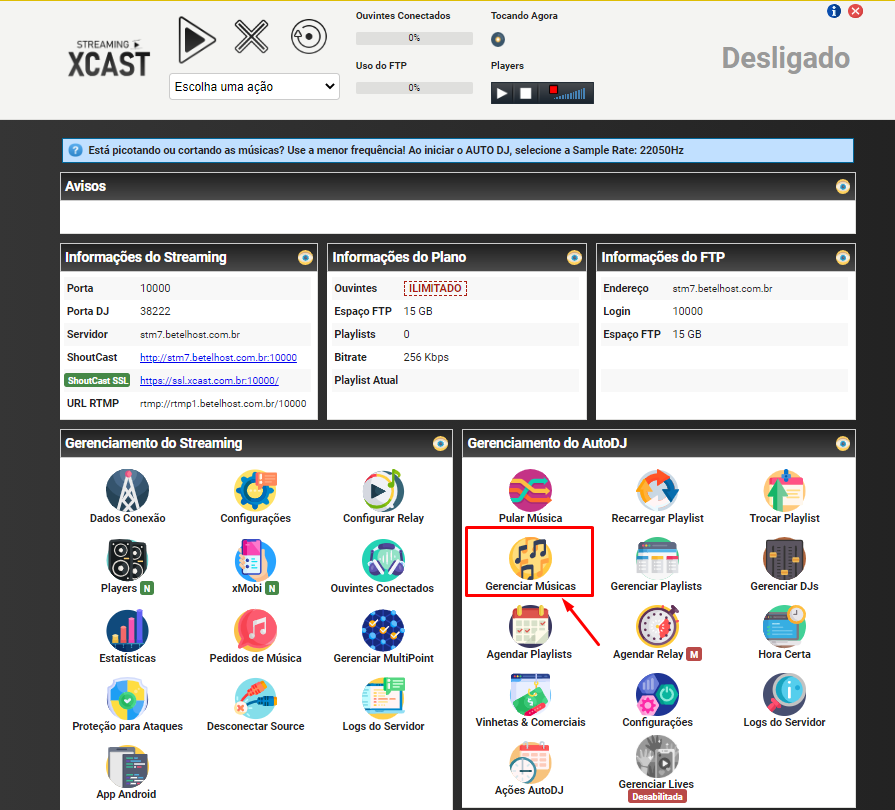Click the Pular Música icon
Image resolution: width=895 pixels, height=810 pixels.
[x=530, y=490]
